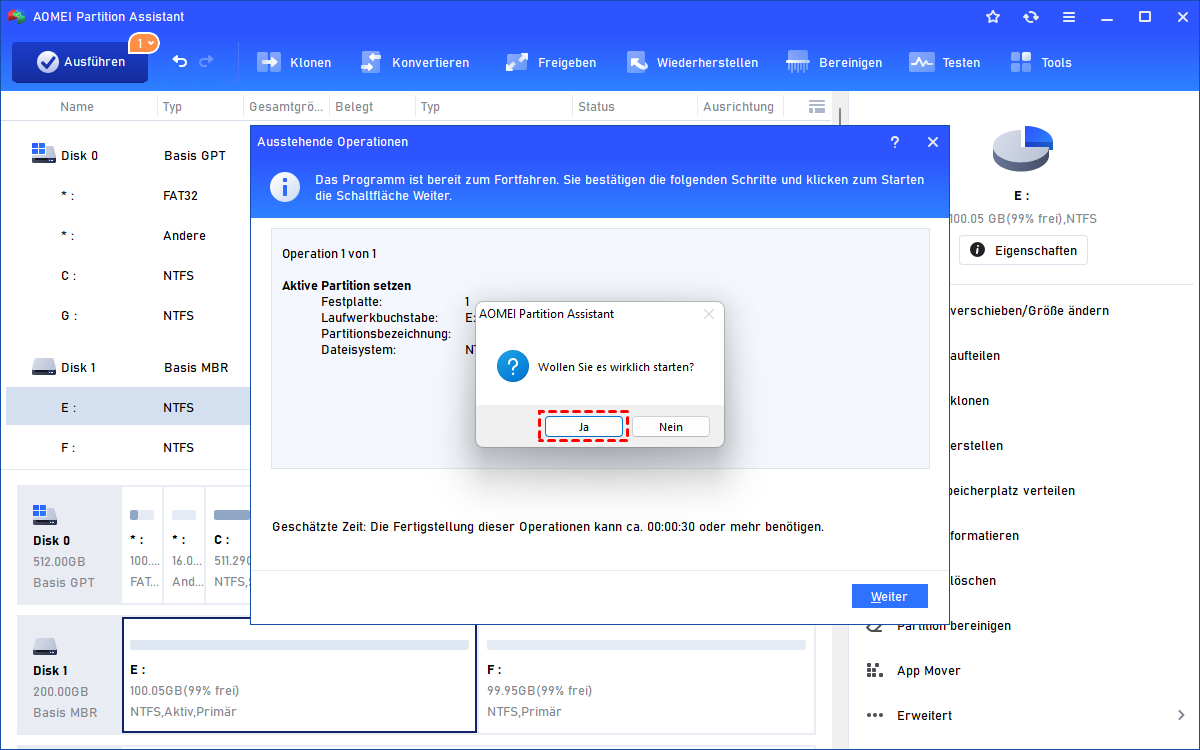Screen dimensions: 1200x750
Task: Open Eigenschaften for partition E
Action: [1023, 250]
